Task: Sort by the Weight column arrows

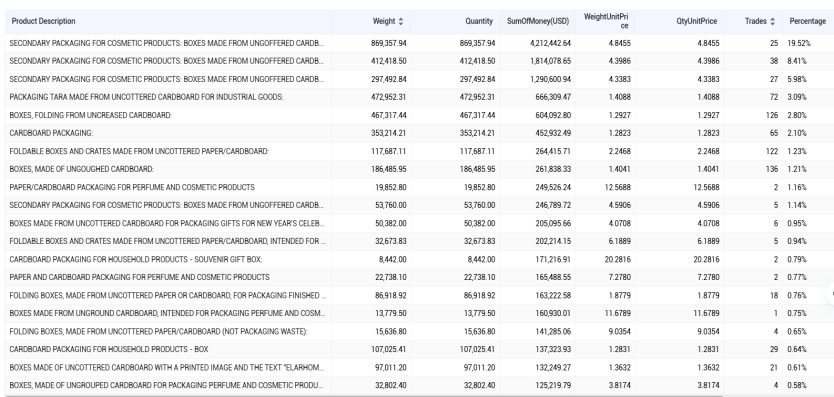Action: 401,21
